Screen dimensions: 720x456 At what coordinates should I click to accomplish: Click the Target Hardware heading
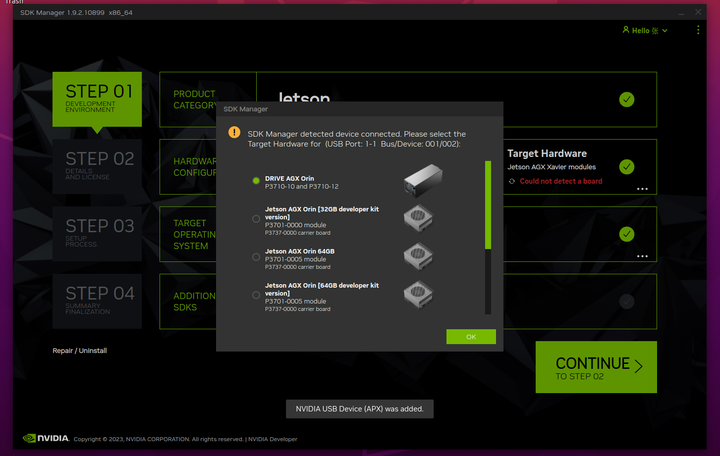pyautogui.click(x=547, y=153)
